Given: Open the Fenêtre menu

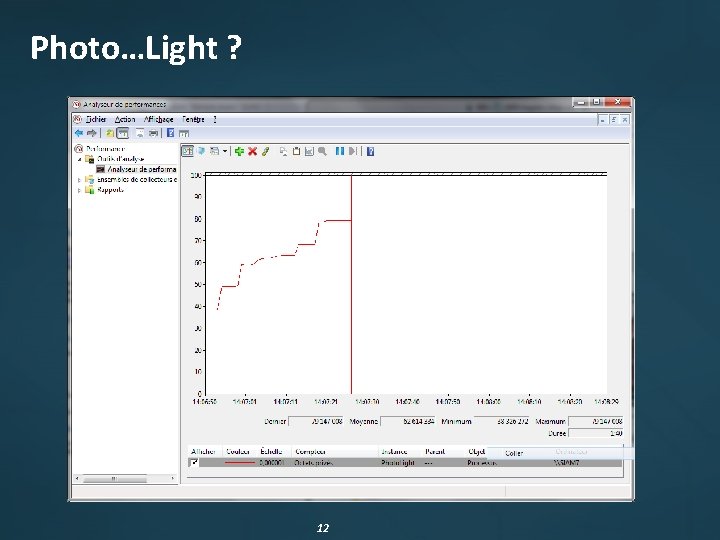Looking at the screenshot, I should tap(193, 119).
